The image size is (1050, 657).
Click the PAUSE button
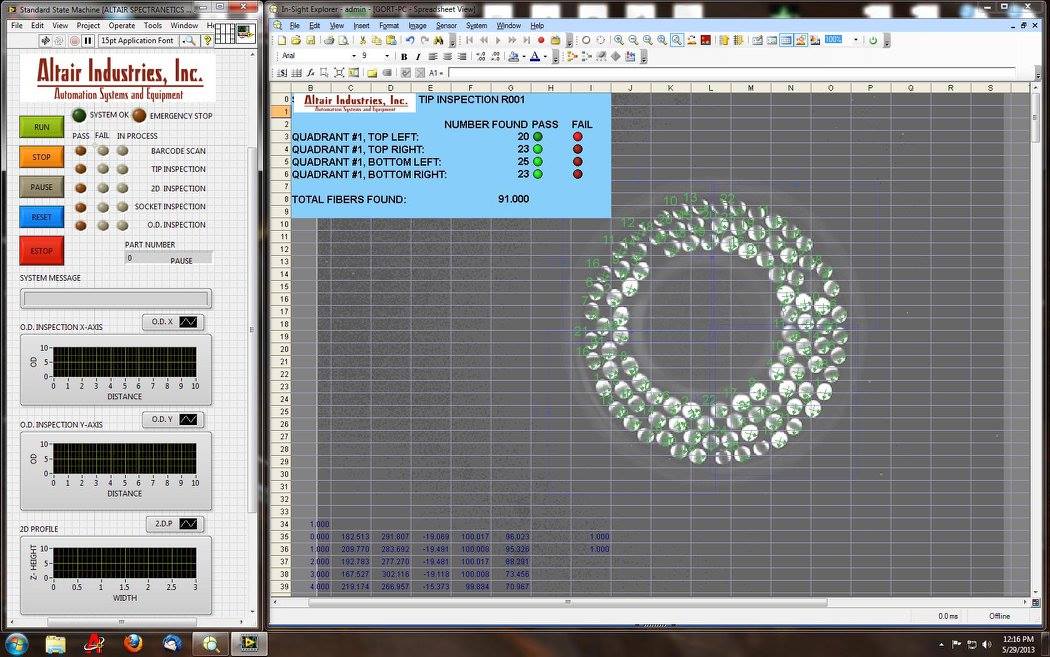[x=42, y=187]
